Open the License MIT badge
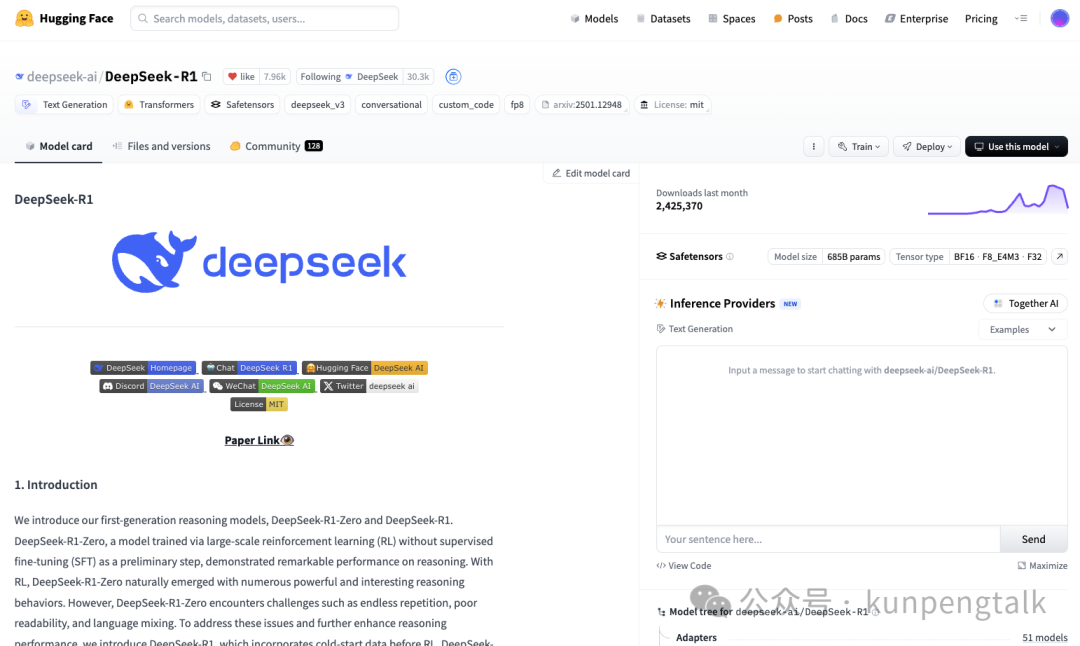Viewport: 1080px width, 646px height. (259, 404)
